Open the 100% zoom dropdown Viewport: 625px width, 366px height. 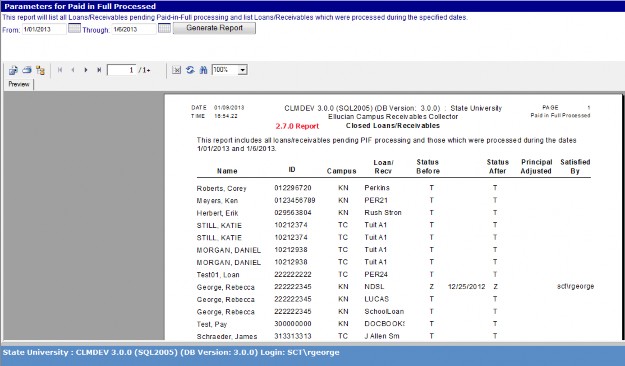pos(242,70)
